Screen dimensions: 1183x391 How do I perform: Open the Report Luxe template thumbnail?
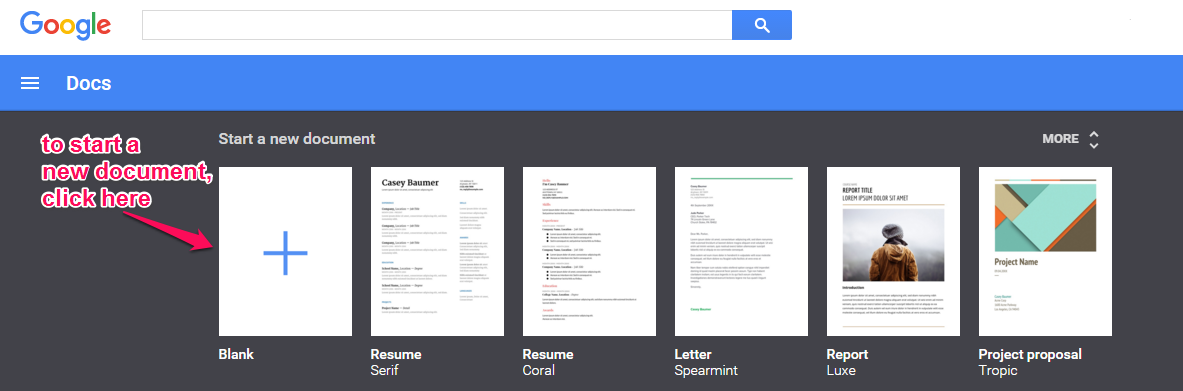(893, 251)
